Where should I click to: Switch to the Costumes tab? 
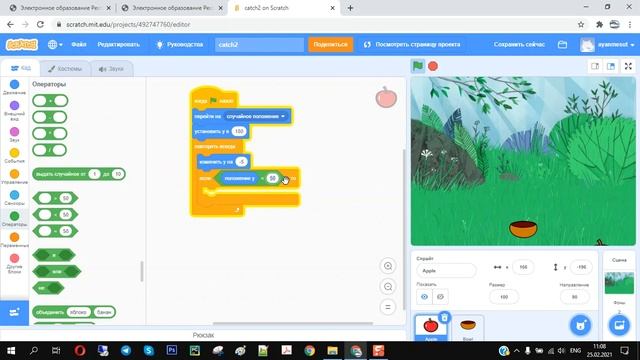[65, 69]
